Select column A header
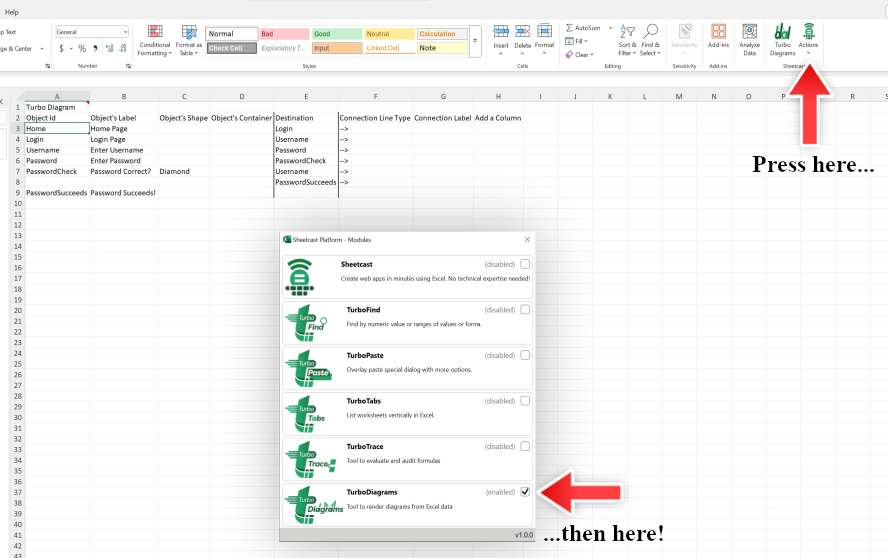The height and width of the screenshot is (558, 888). coord(57,96)
